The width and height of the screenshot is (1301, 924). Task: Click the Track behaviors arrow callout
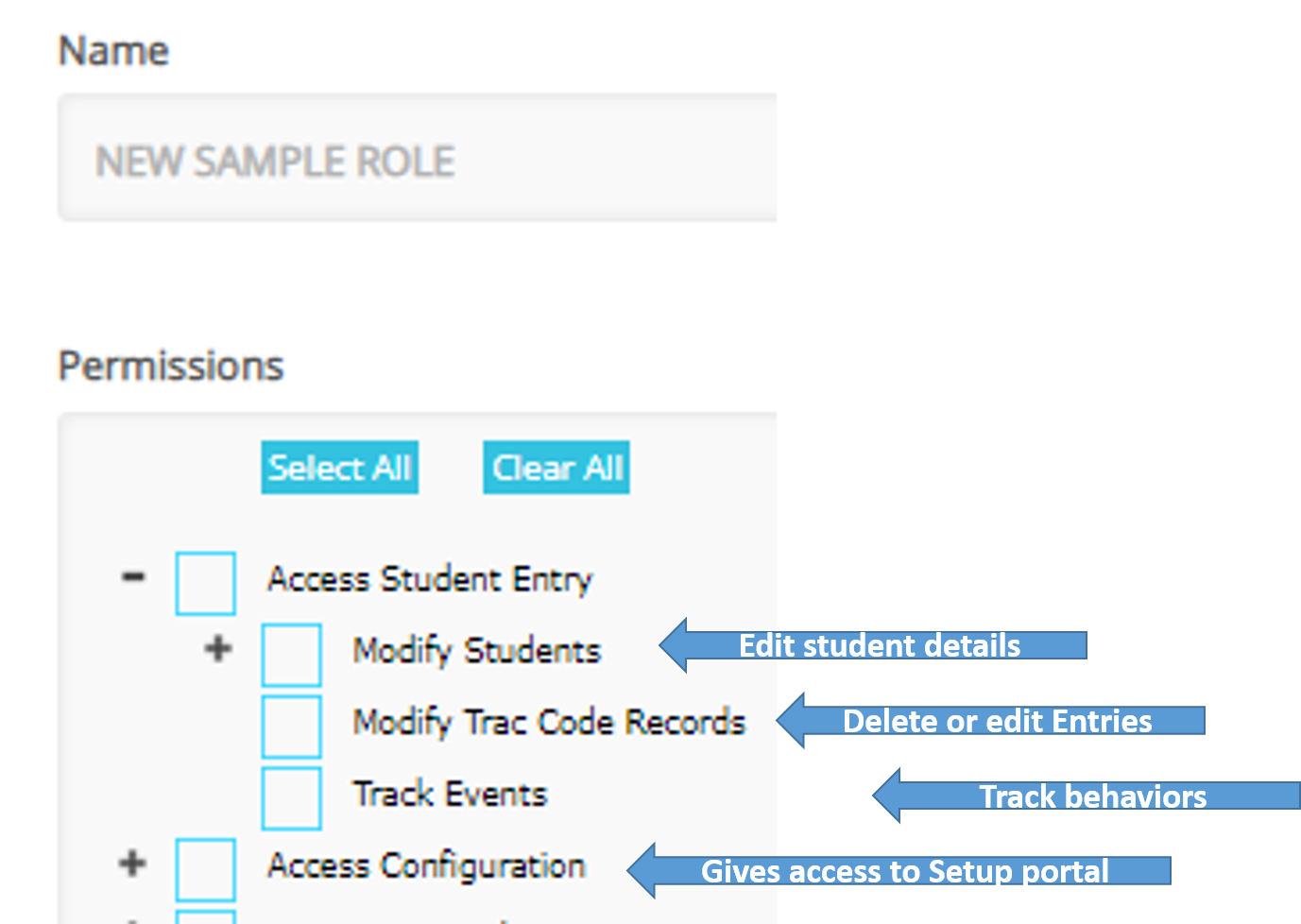(x=1089, y=796)
